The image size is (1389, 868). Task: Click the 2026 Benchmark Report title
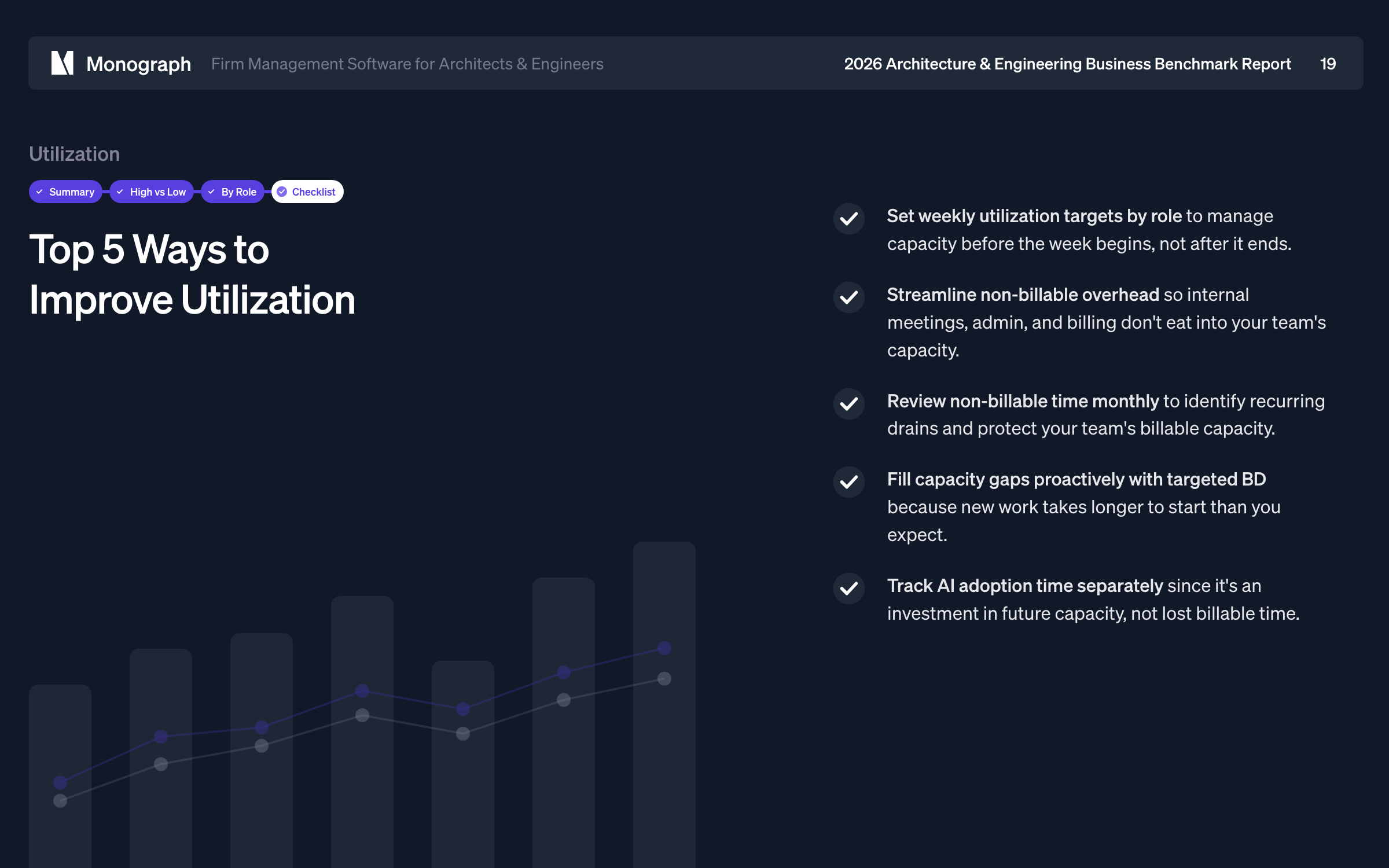click(1067, 64)
